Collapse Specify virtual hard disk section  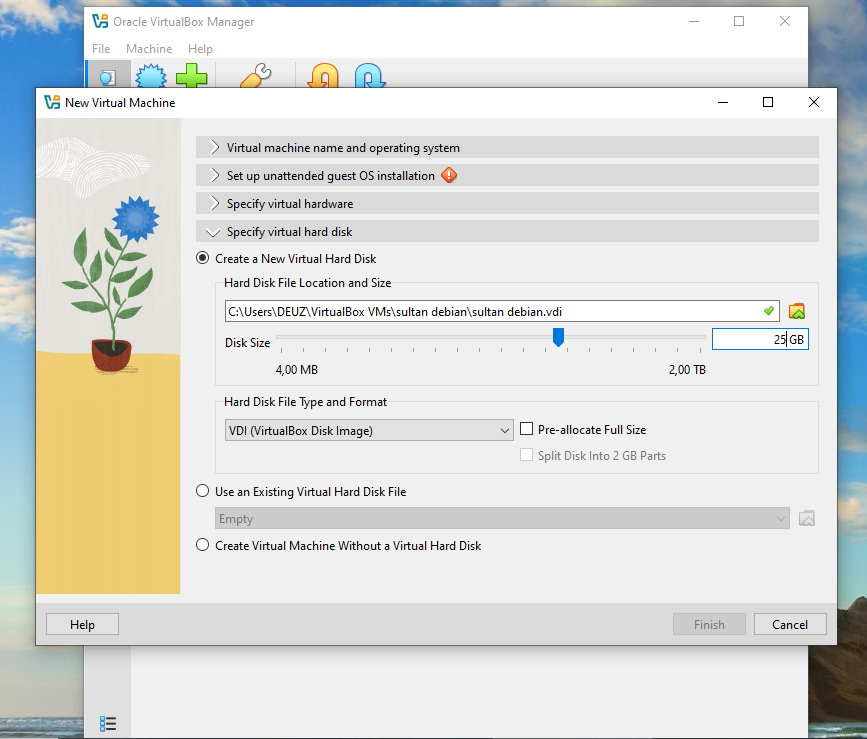click(507, 232)
